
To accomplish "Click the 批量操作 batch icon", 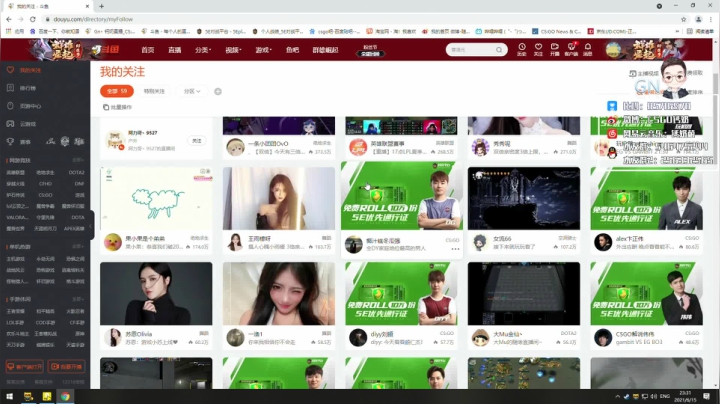I will 106,107.
